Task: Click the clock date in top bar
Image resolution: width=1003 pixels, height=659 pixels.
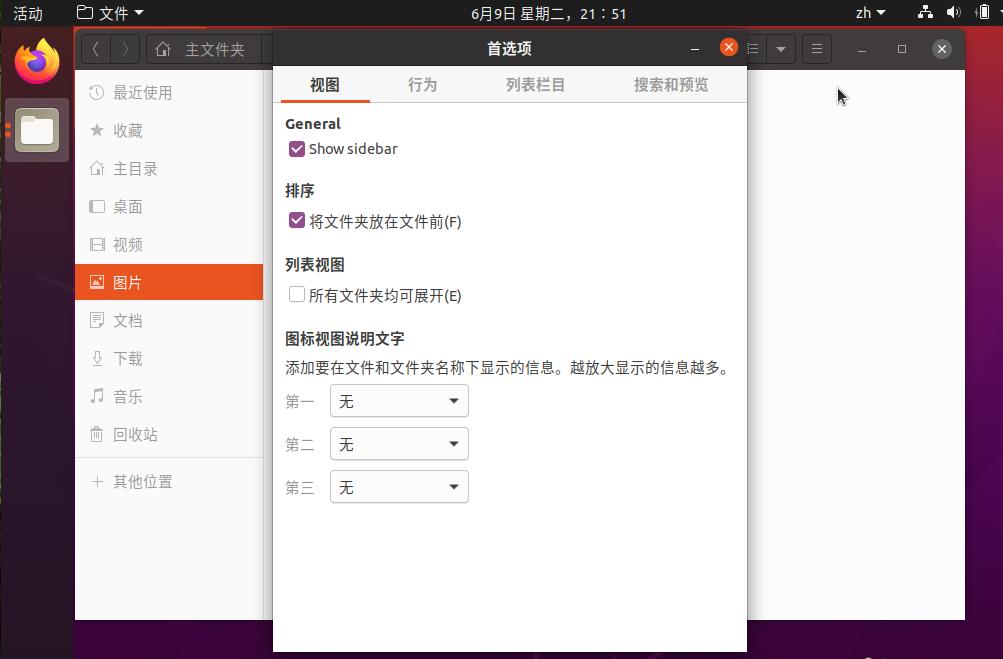Action: click(x=548, y=13)
